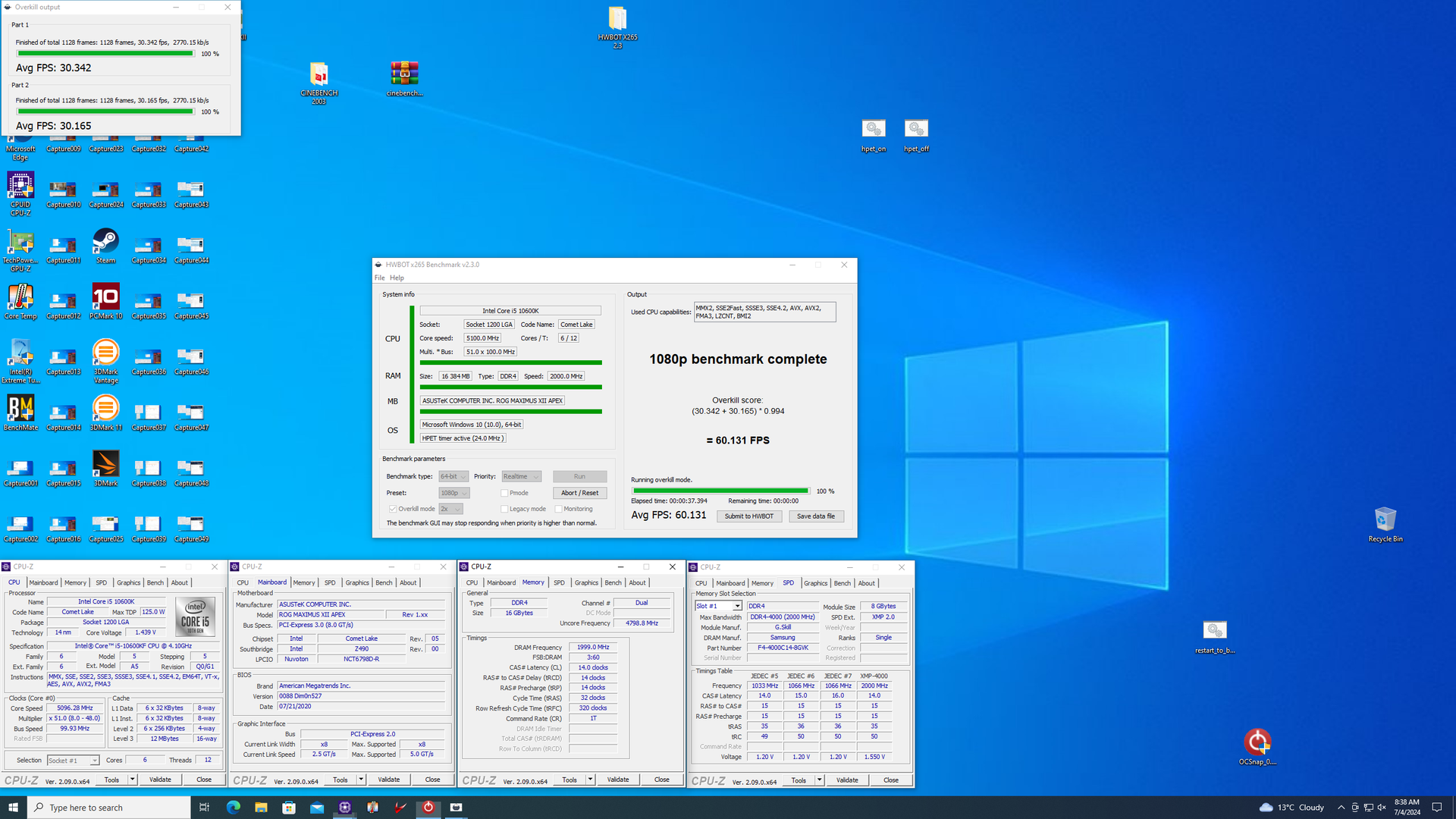Open hpet_off script icon
Image resolution: width=1456 pixels, height=819 pixels.
tap(916, 136)
